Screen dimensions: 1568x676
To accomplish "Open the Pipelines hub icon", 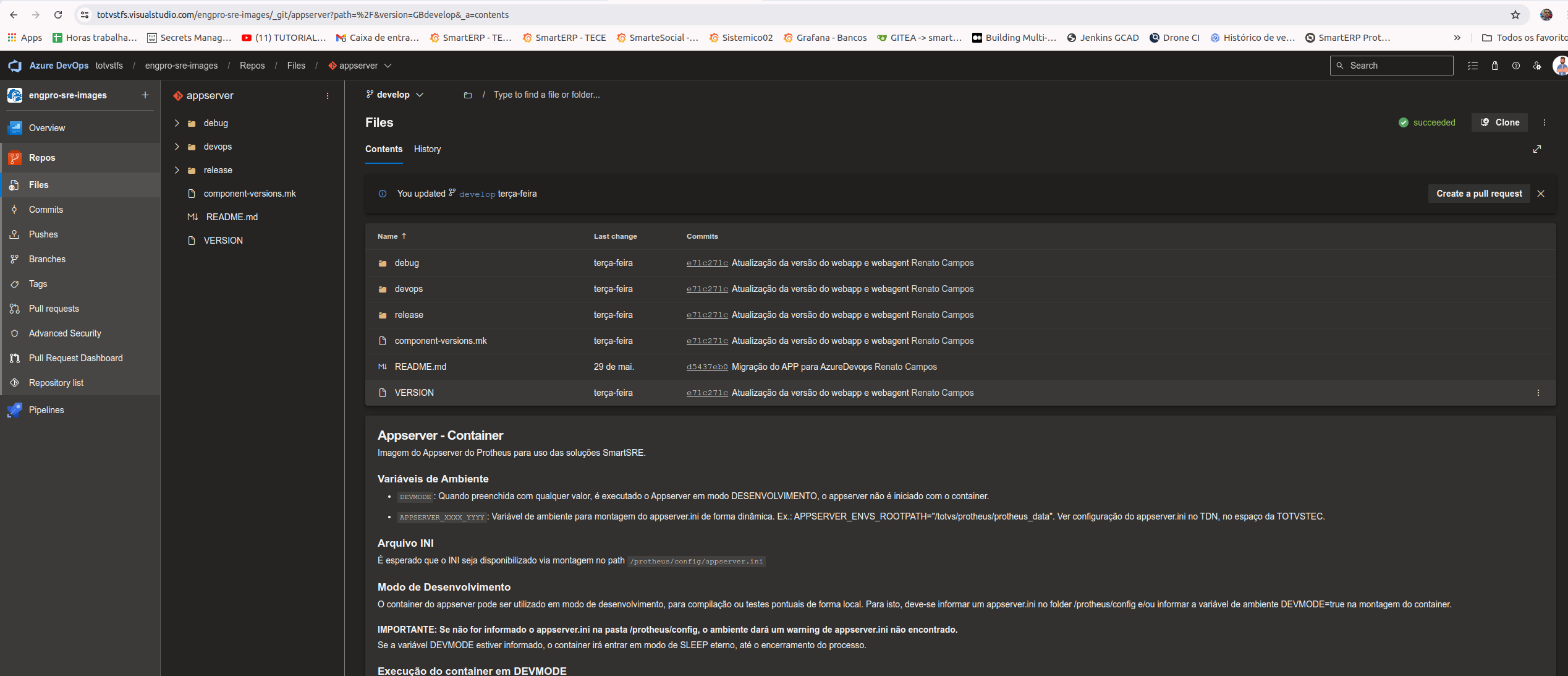I will [x=15, y=410].
